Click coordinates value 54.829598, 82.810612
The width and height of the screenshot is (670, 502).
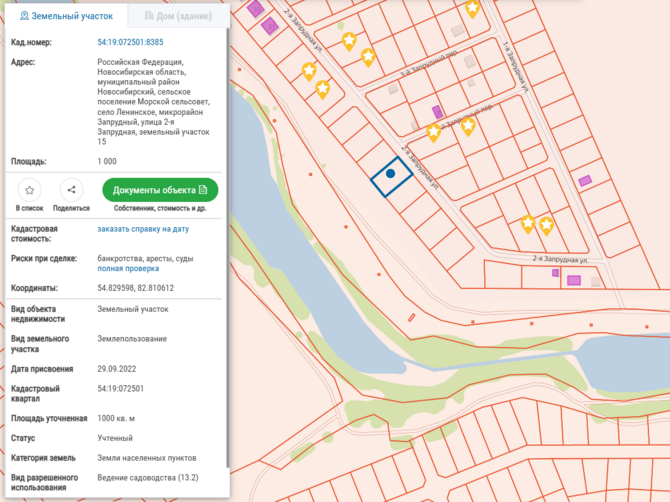pos(135,288)
